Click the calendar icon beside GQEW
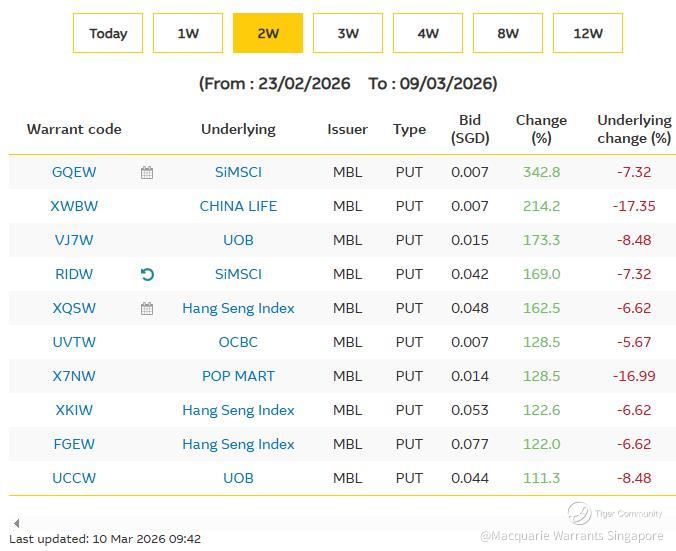 click(x=147, y=172)
